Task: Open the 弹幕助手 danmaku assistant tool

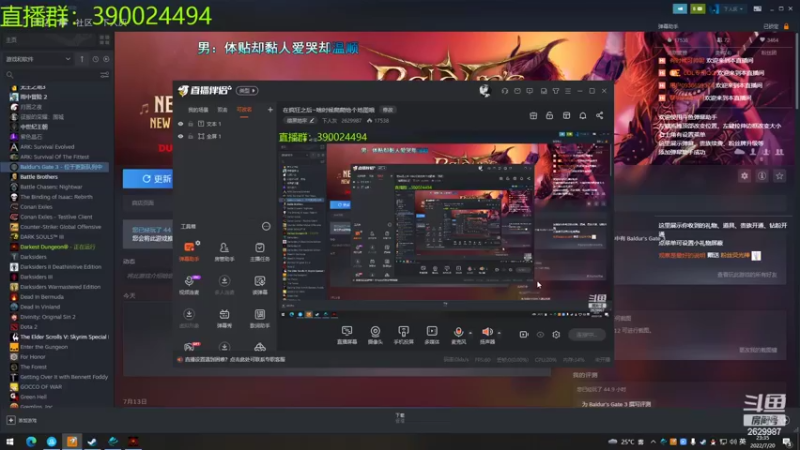Action: (189, 251)
